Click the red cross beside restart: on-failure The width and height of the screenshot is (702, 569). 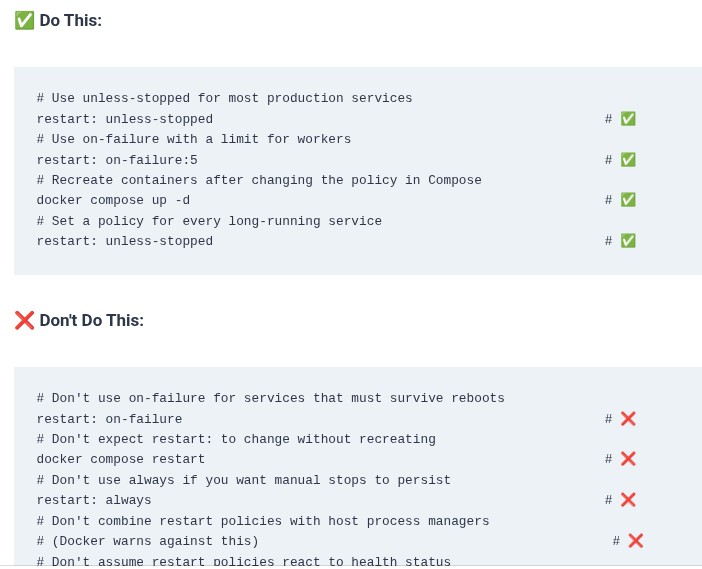628,419
